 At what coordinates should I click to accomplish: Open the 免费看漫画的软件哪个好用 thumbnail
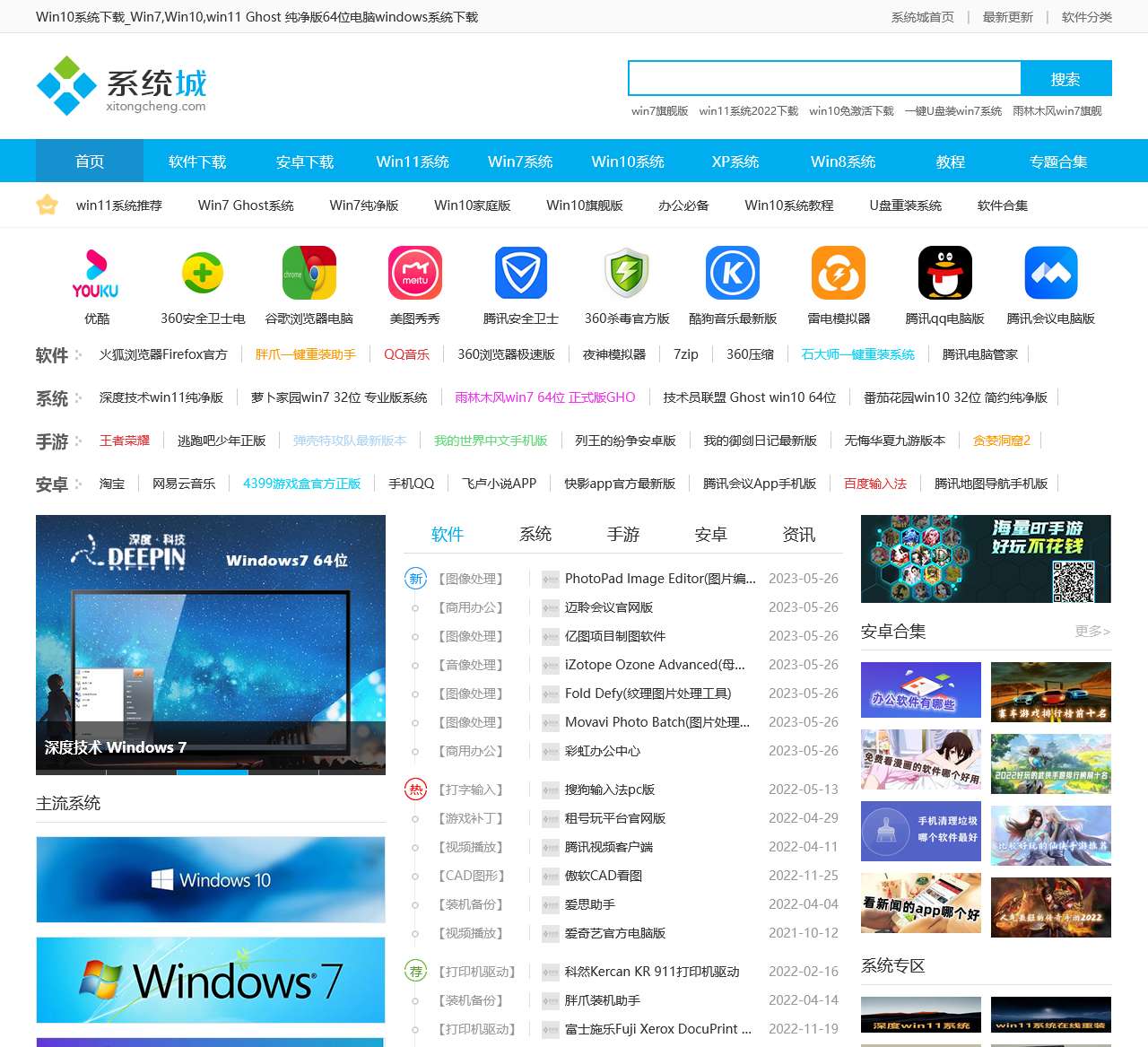tap(921, 760)
